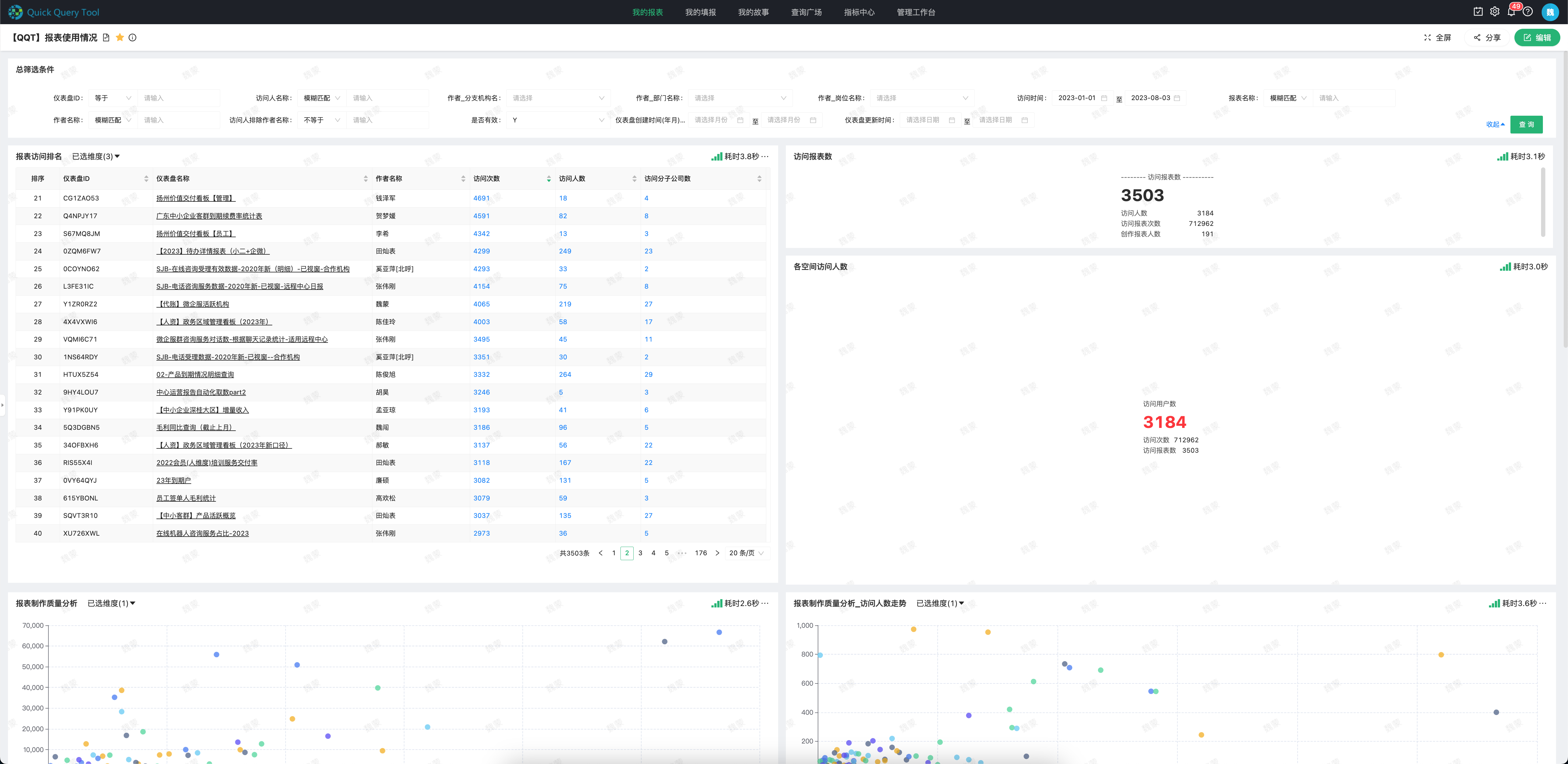This screenshot has height=764, width=1568.
Task: Open the calendar task icon in header
Action: 1478,12
